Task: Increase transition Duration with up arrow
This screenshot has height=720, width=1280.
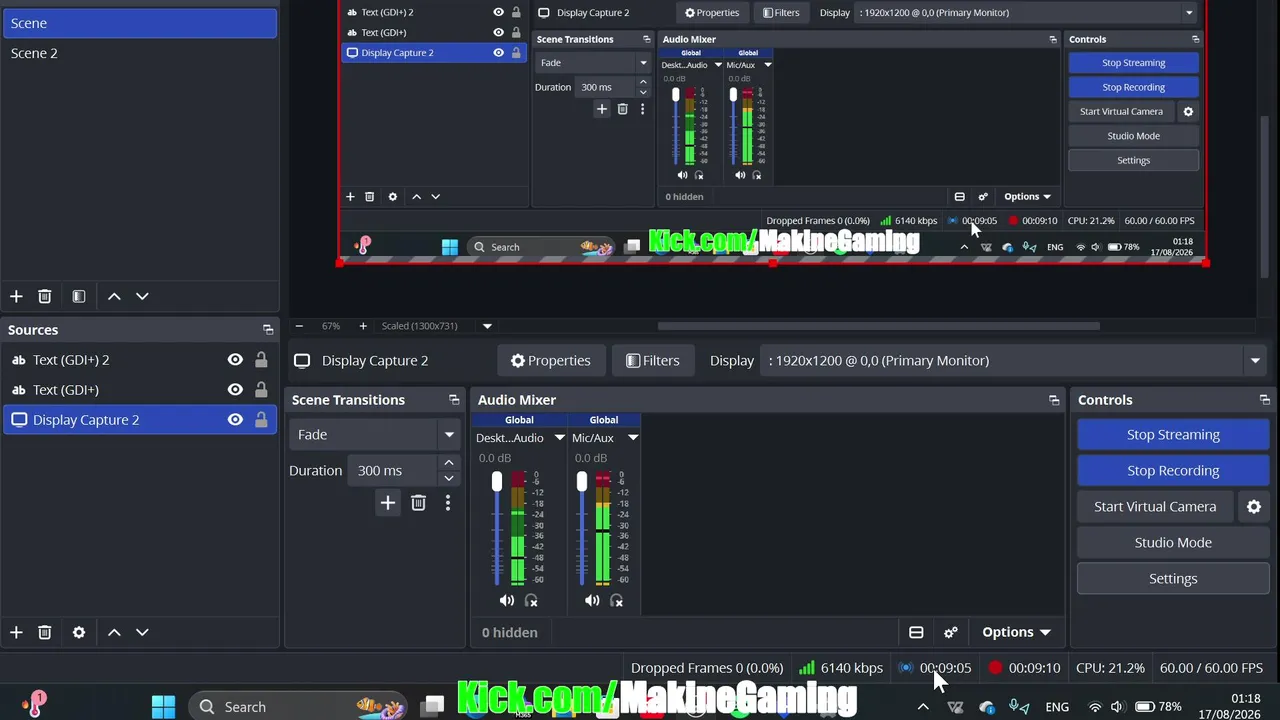Action: [449, 463]
